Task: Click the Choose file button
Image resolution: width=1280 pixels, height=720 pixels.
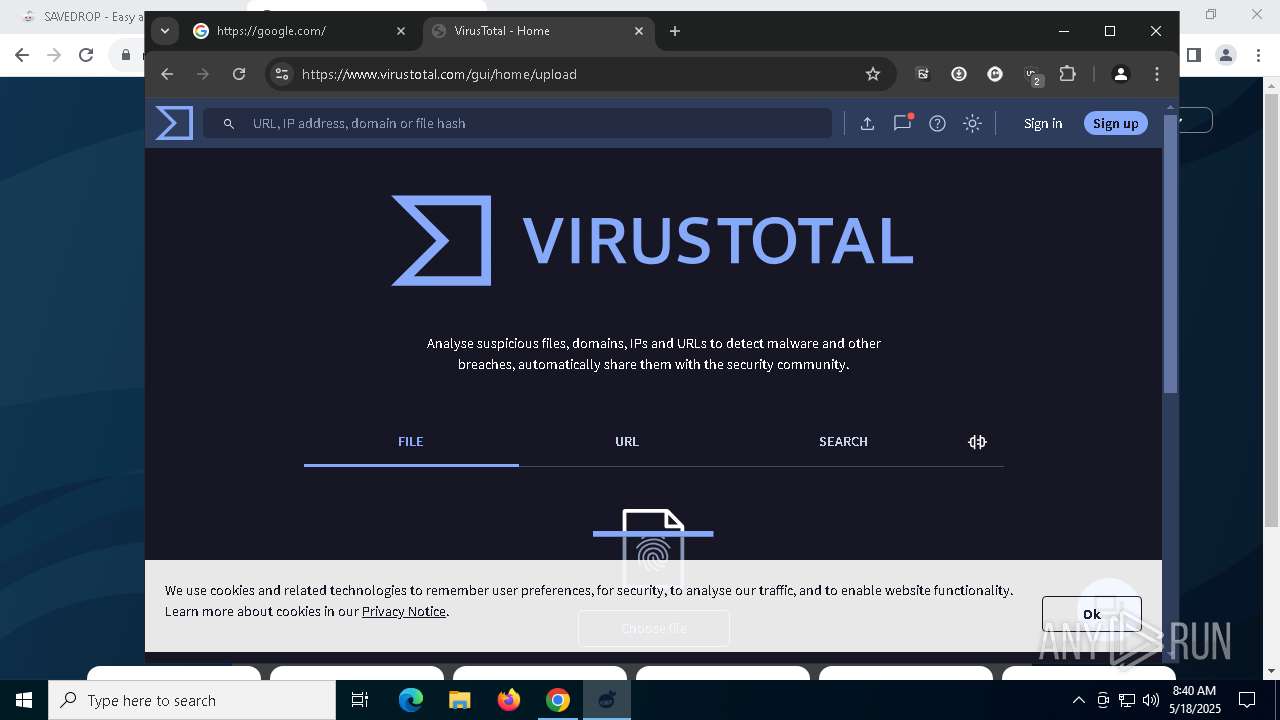Action: (x=654, y=628)
